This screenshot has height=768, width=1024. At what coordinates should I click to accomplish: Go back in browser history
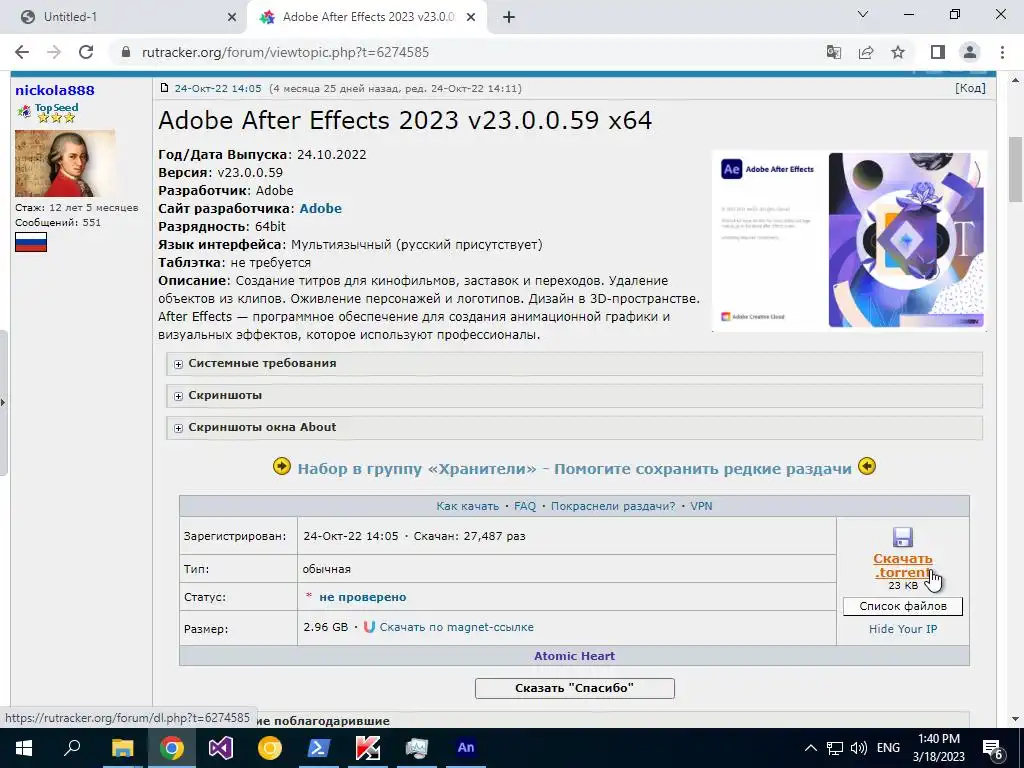coord(22,52)
